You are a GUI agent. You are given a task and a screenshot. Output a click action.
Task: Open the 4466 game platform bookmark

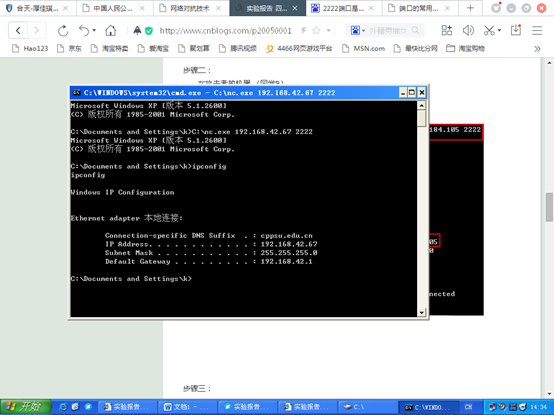coord(299,48)
